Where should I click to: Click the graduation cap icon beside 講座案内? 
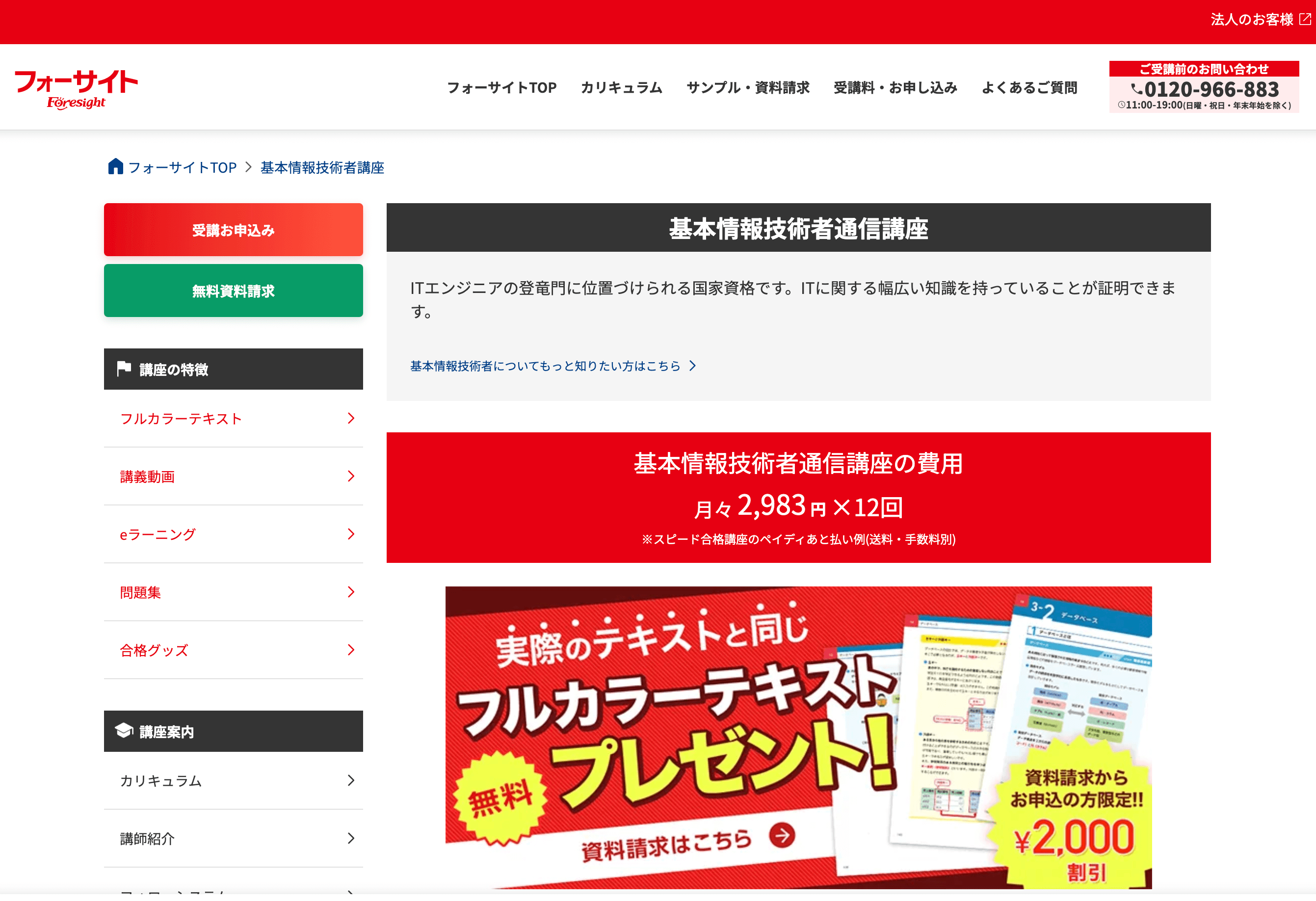tap(124, 731)
